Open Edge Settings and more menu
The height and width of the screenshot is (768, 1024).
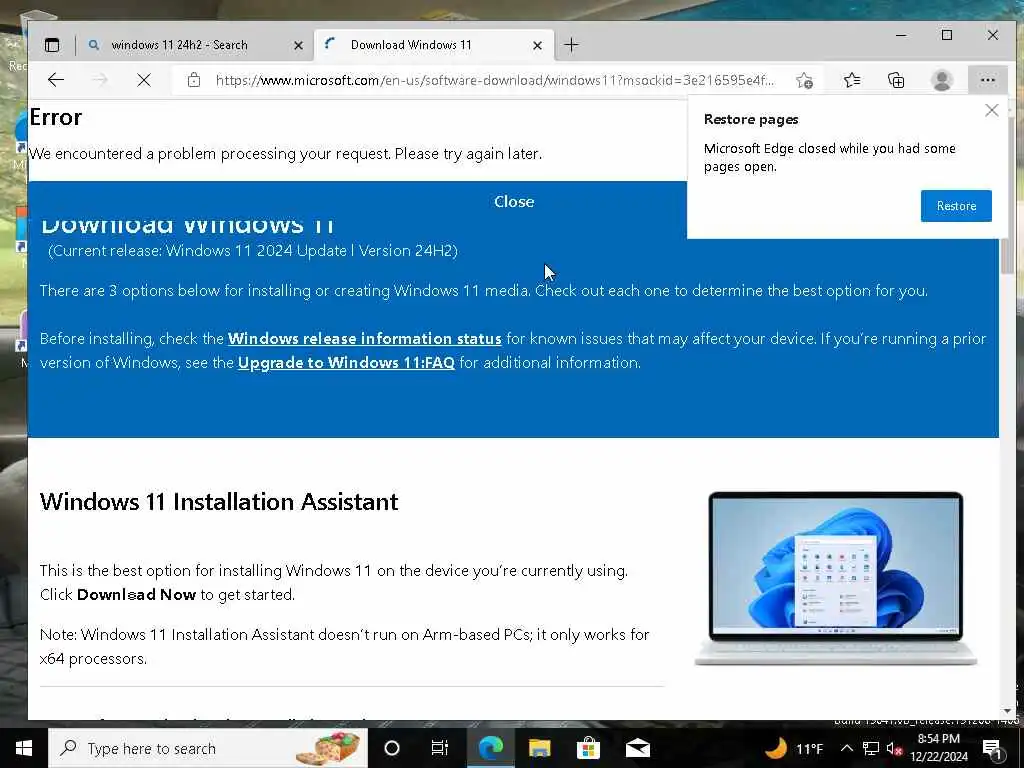tap(987, 80)
